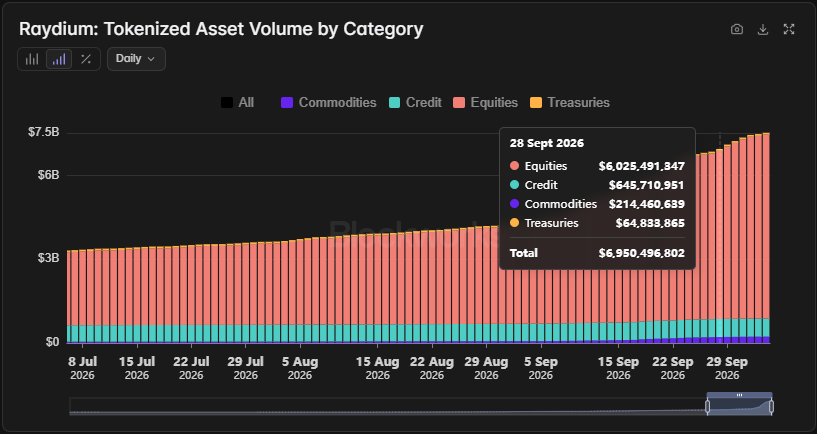The height and width of the screenshot is (434, 817).
Task: Click the $7.5B y-axis label
Action: [x=44, y=132]
